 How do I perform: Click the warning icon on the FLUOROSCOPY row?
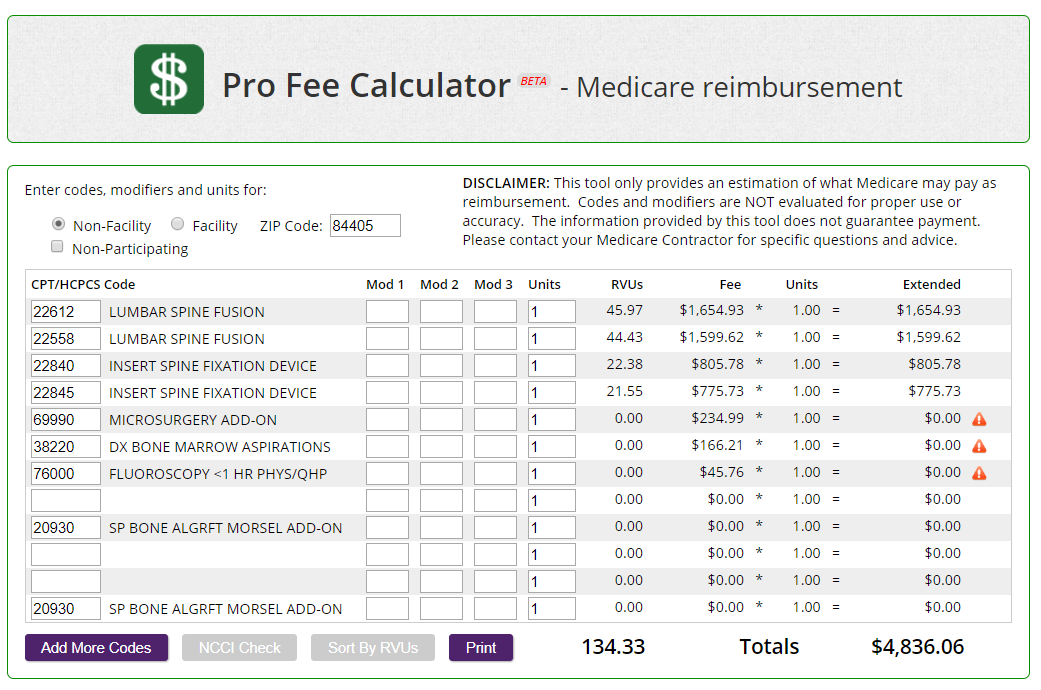[x=979, y=474]
